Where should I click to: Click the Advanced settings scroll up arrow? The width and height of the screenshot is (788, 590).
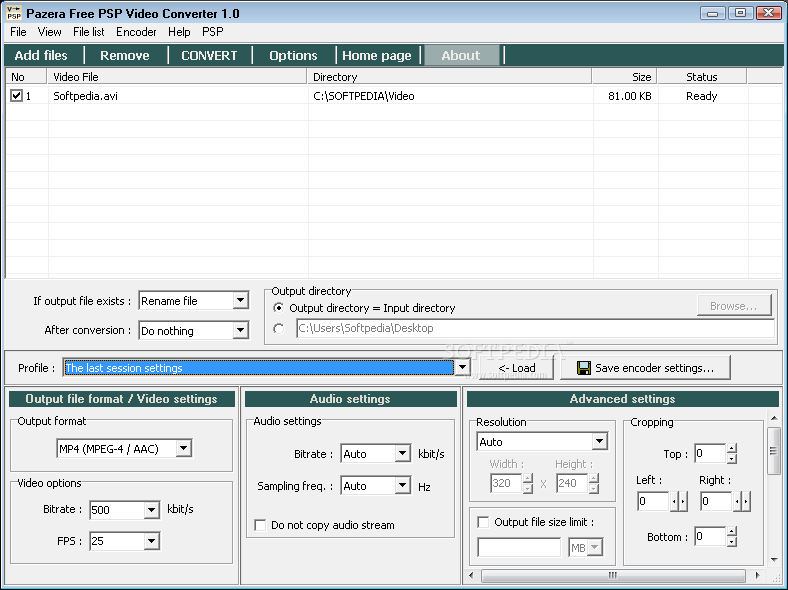pos(773,418)
